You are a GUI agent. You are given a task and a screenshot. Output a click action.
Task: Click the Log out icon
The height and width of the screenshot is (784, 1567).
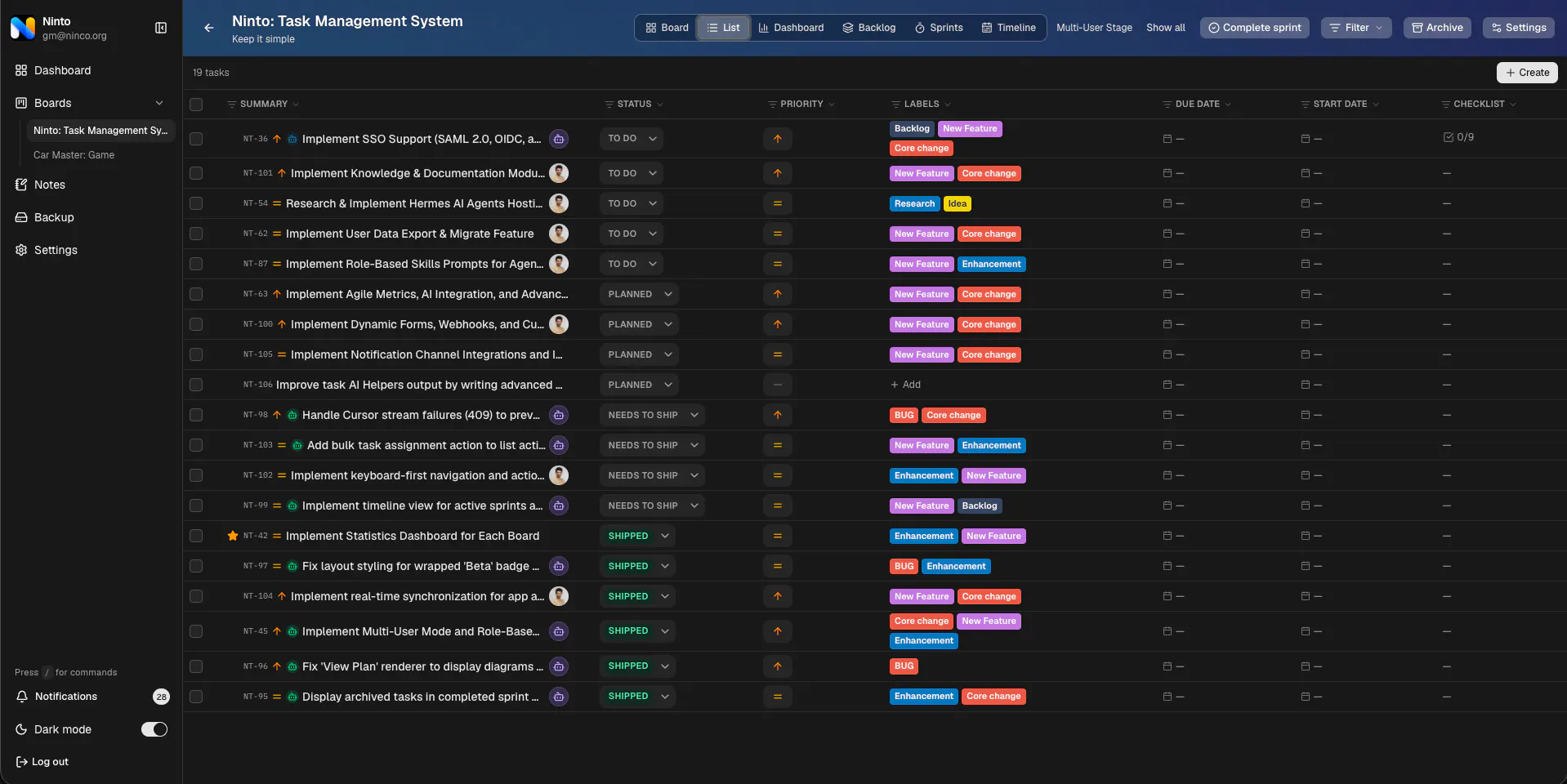tap(22, 762)
